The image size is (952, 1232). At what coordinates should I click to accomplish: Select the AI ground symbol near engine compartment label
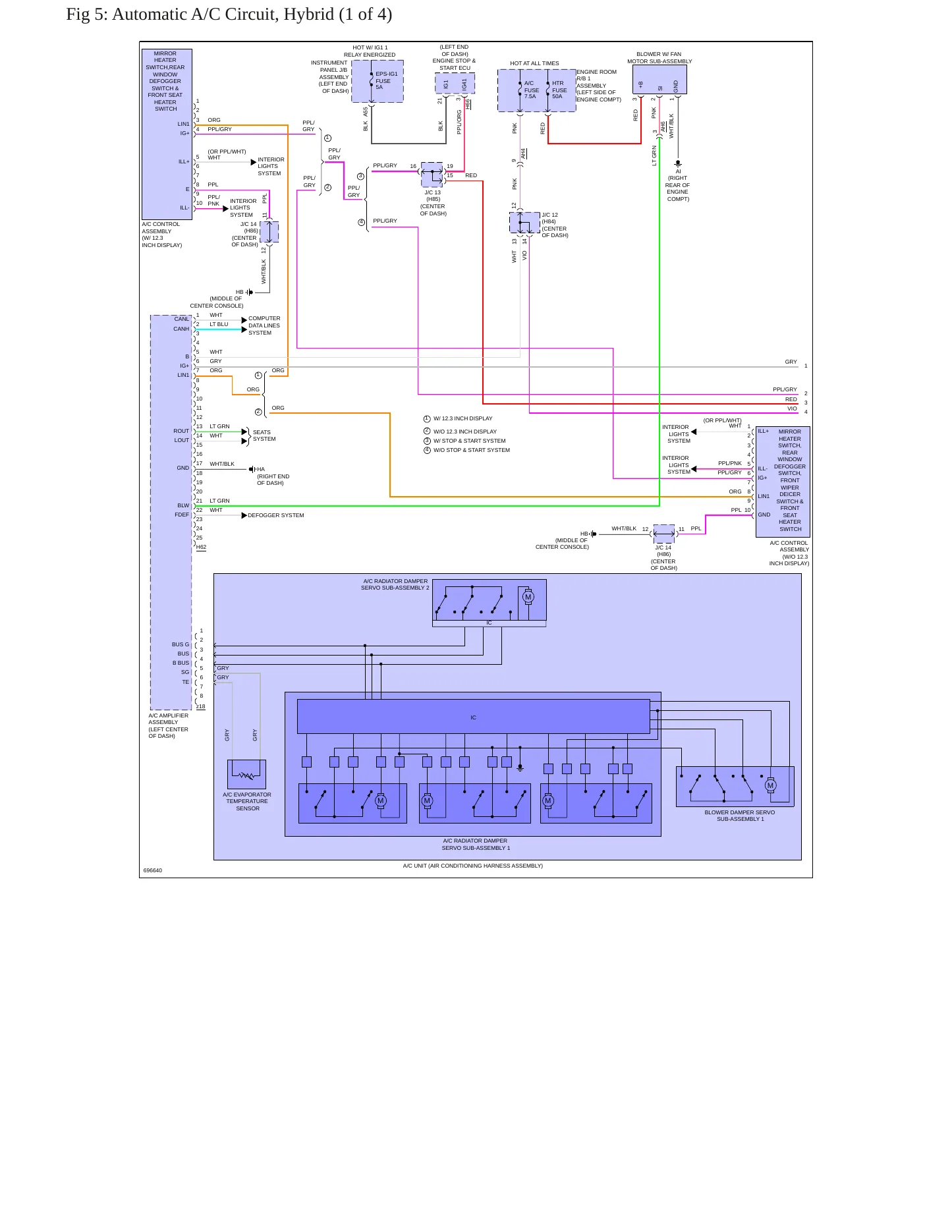click(678, 163)
